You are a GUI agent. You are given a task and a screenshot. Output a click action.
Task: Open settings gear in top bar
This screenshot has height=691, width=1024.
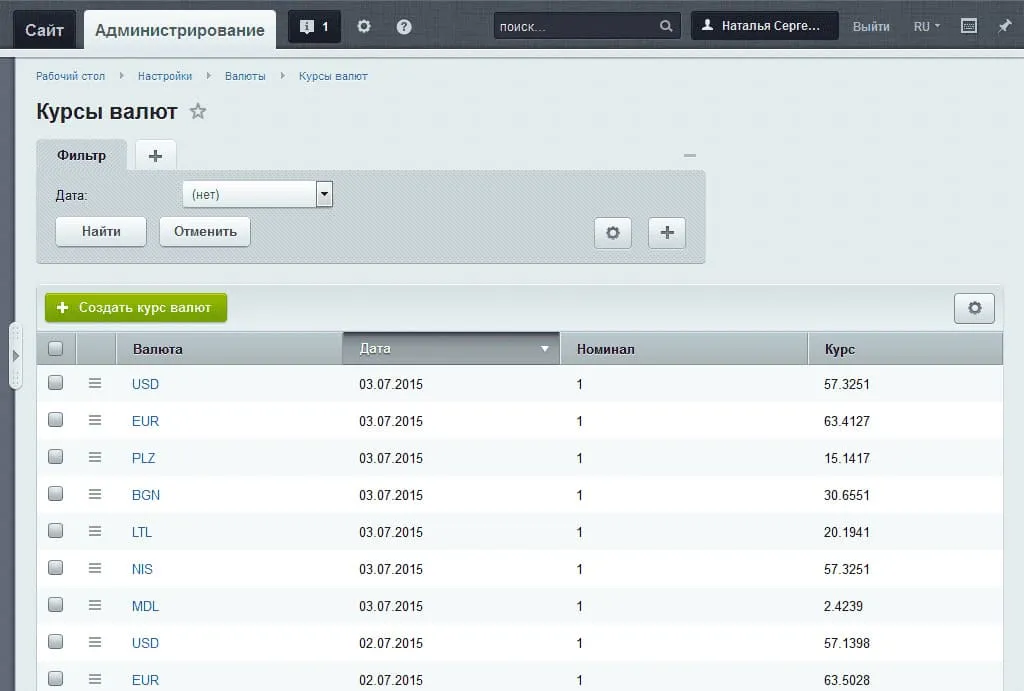pyautogui.click(x=364, y=27)
